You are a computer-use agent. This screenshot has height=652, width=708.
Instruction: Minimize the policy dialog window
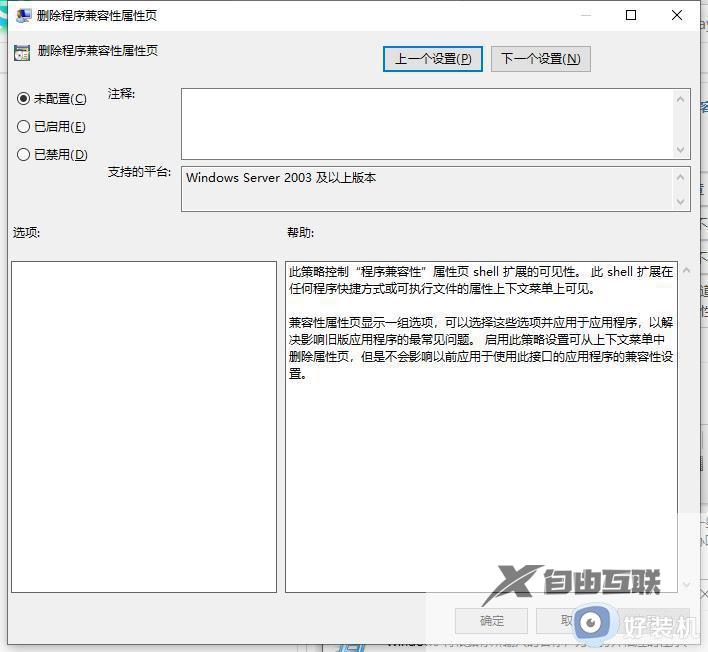[x=586, y=15]
